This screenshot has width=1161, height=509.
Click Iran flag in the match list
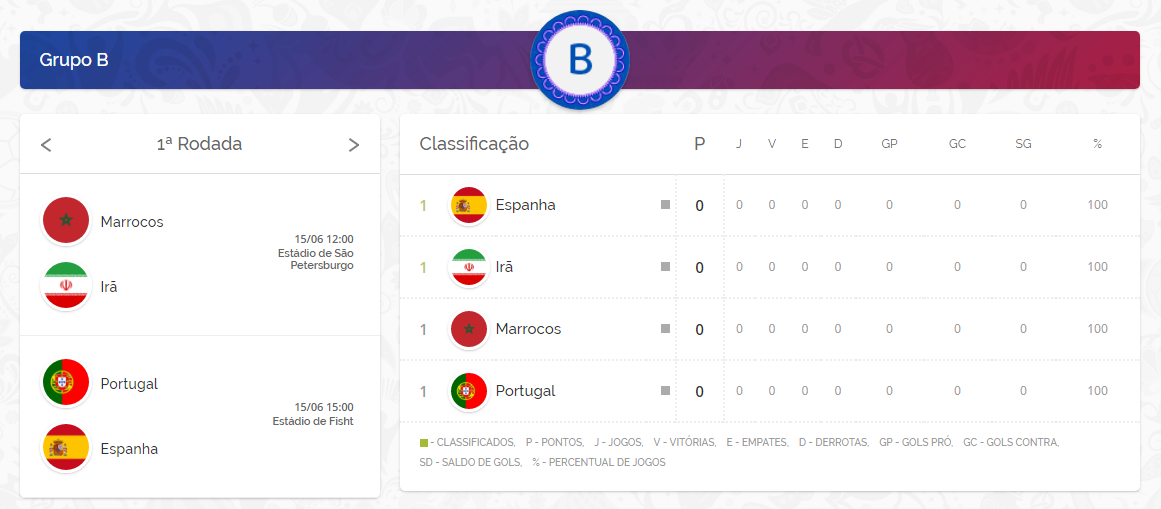(x=66, y=286)
